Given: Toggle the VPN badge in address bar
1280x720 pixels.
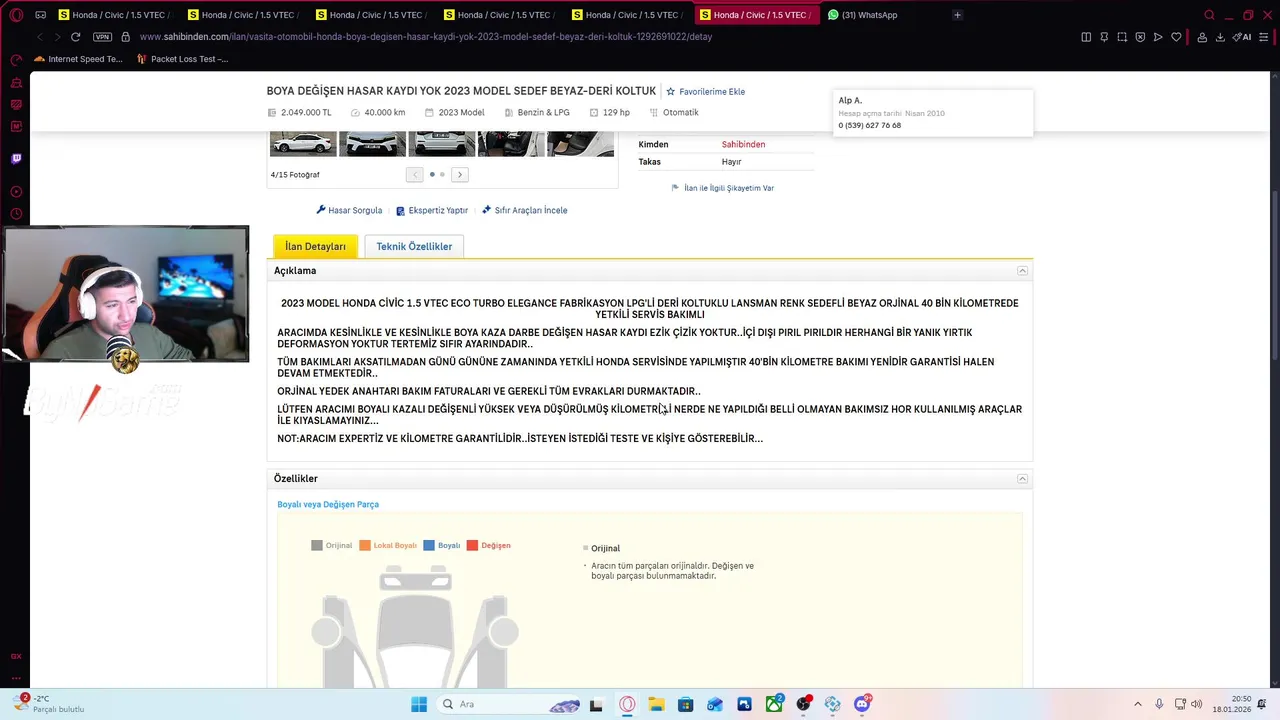Looking at the screenshot, I should [x=102, y=37].
